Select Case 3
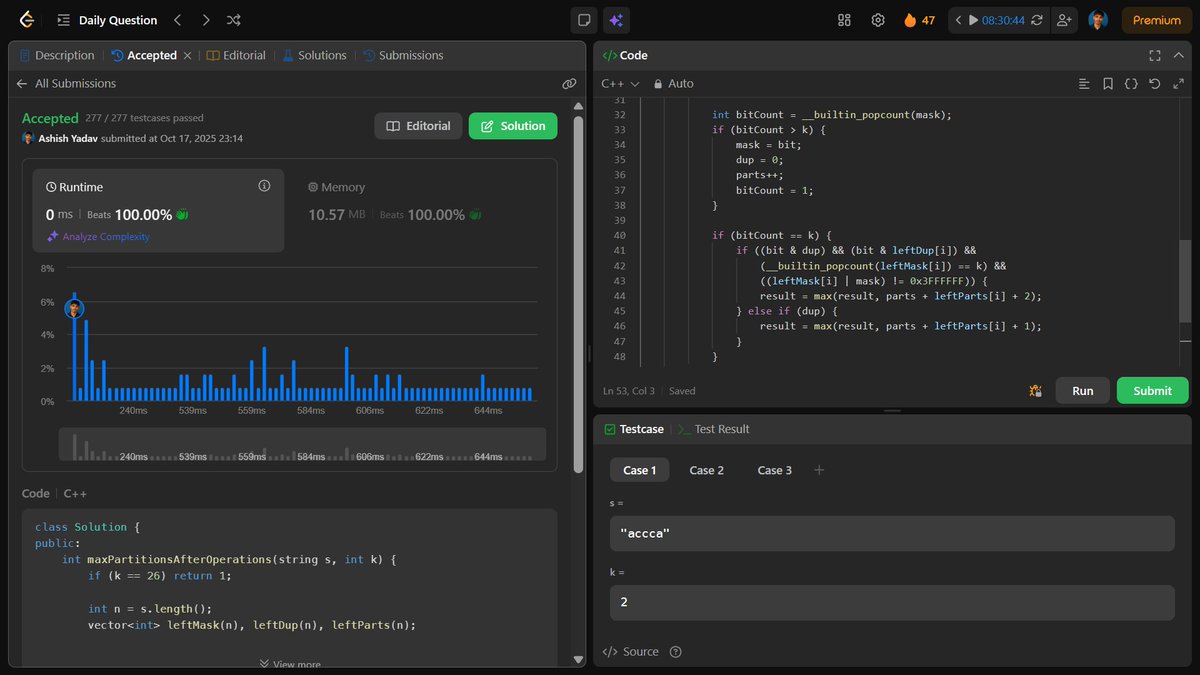Viewport: 1200px width, 675px height. click(774, 470)
